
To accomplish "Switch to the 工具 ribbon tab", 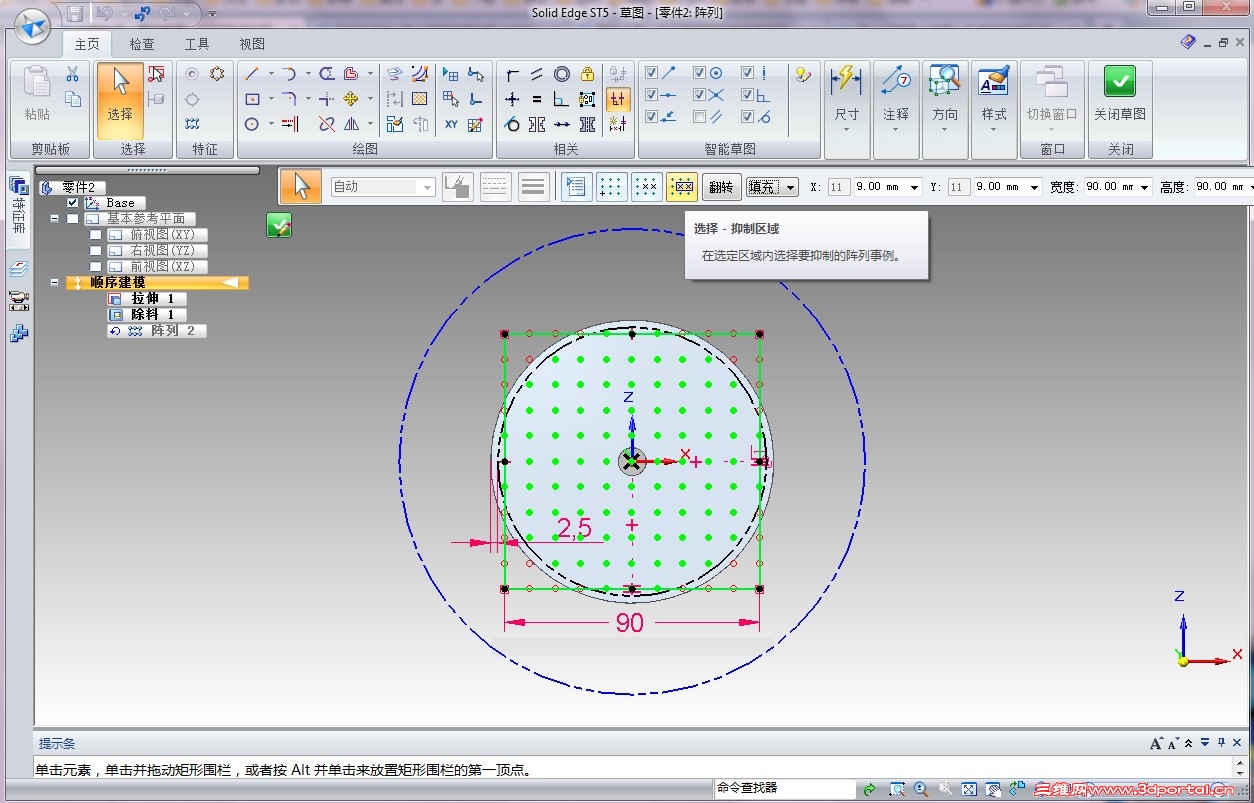I will coord(197,44).
